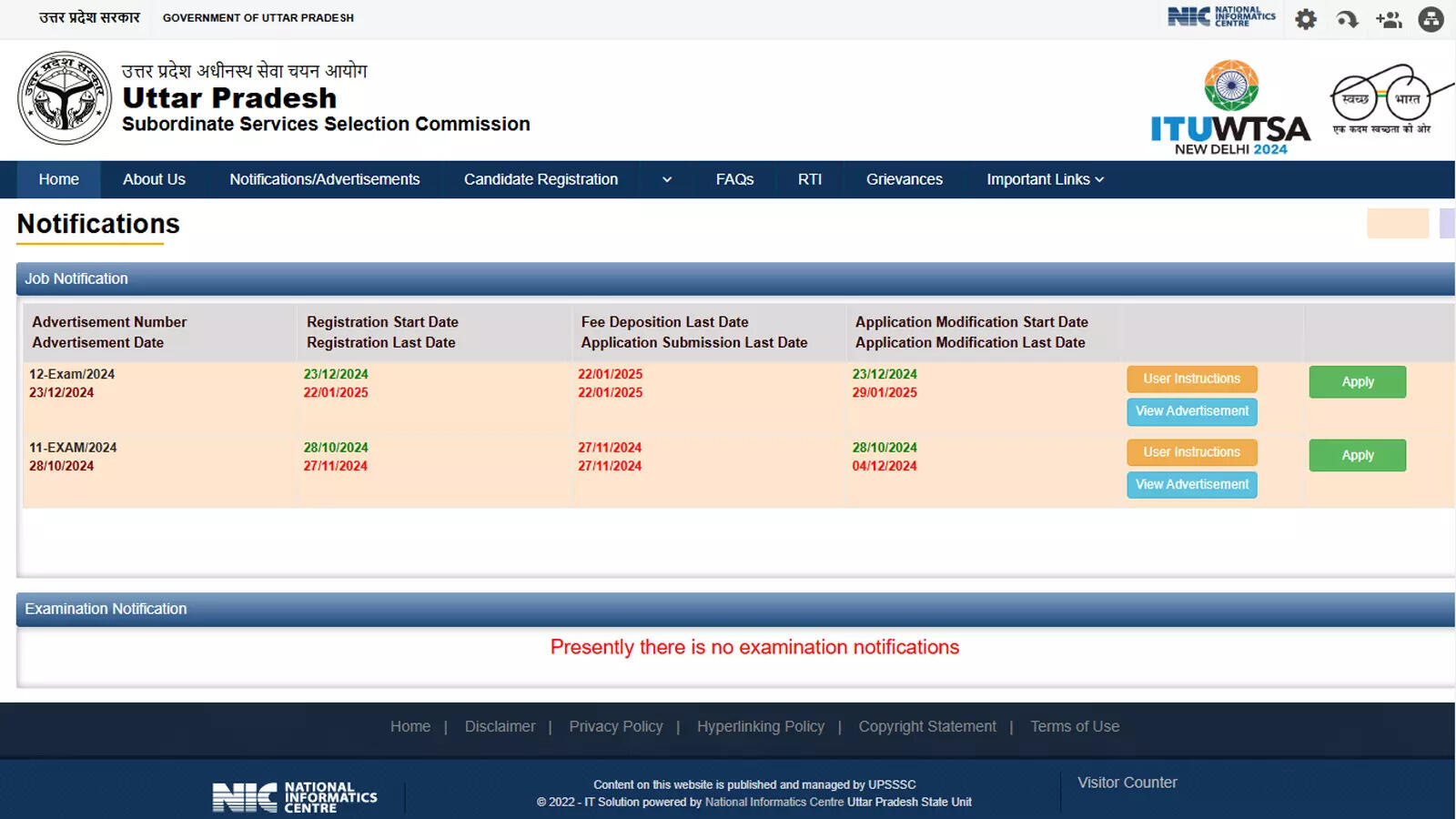
Task: Expand the Important Links menu
Action: (x=1045, y=180)
